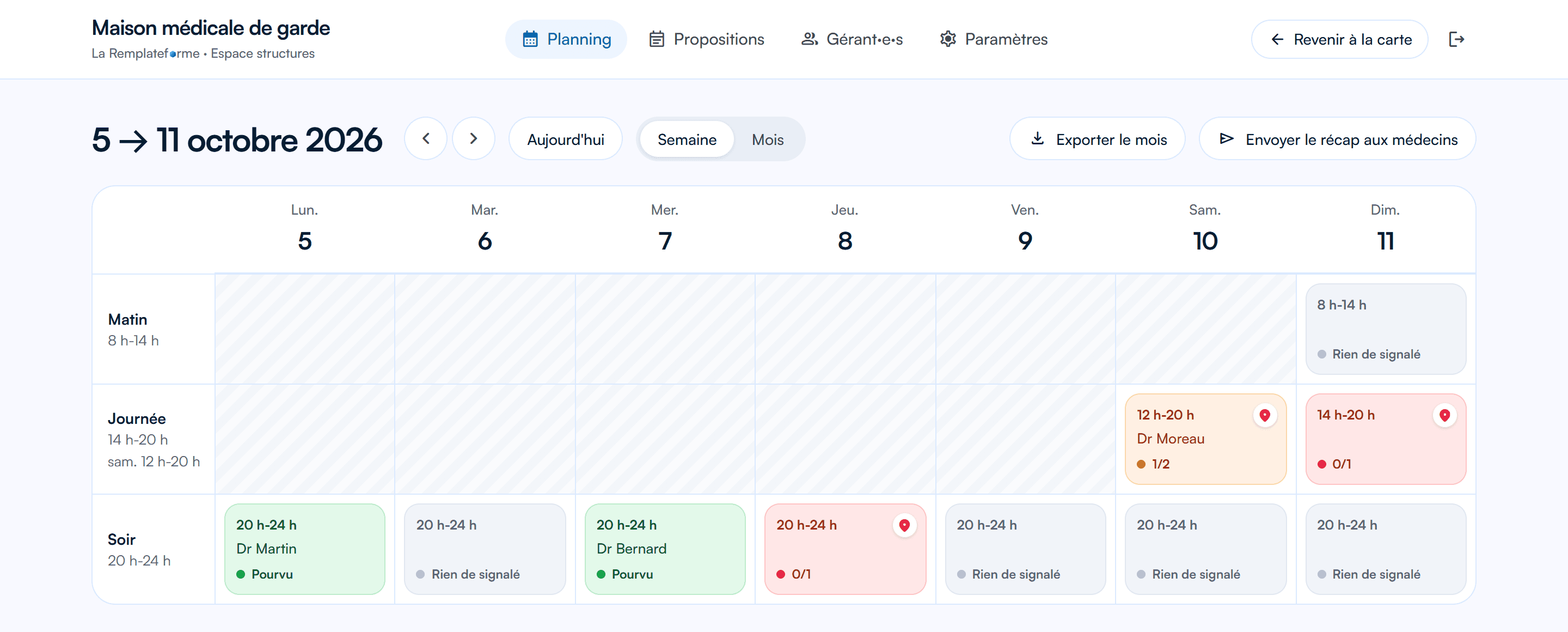Click the download icon in Exporter le mois
Viewport: 1568px width, 632px height.
pyautogui.click(x=1037, y=139)
